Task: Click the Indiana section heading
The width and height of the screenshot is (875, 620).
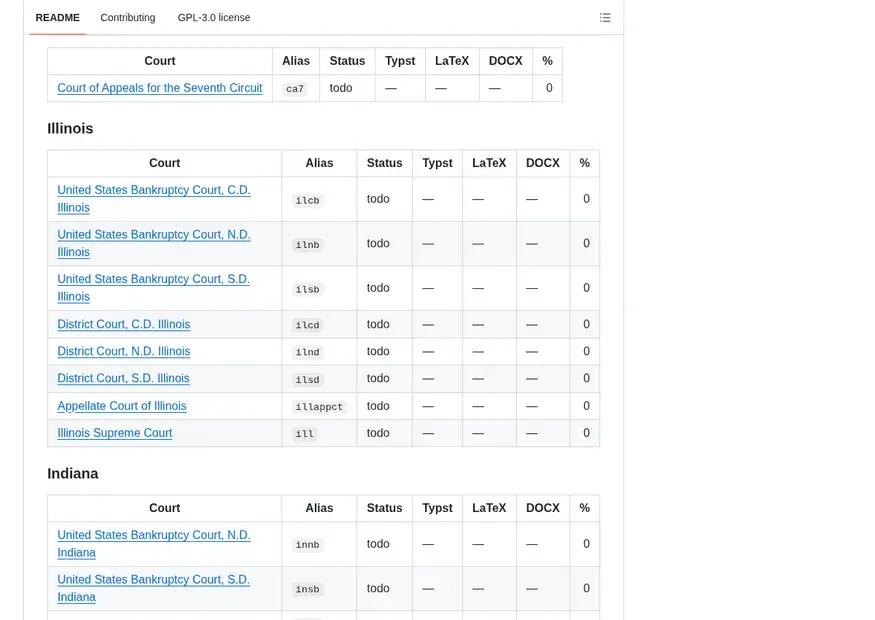Action: coord(73,473)
